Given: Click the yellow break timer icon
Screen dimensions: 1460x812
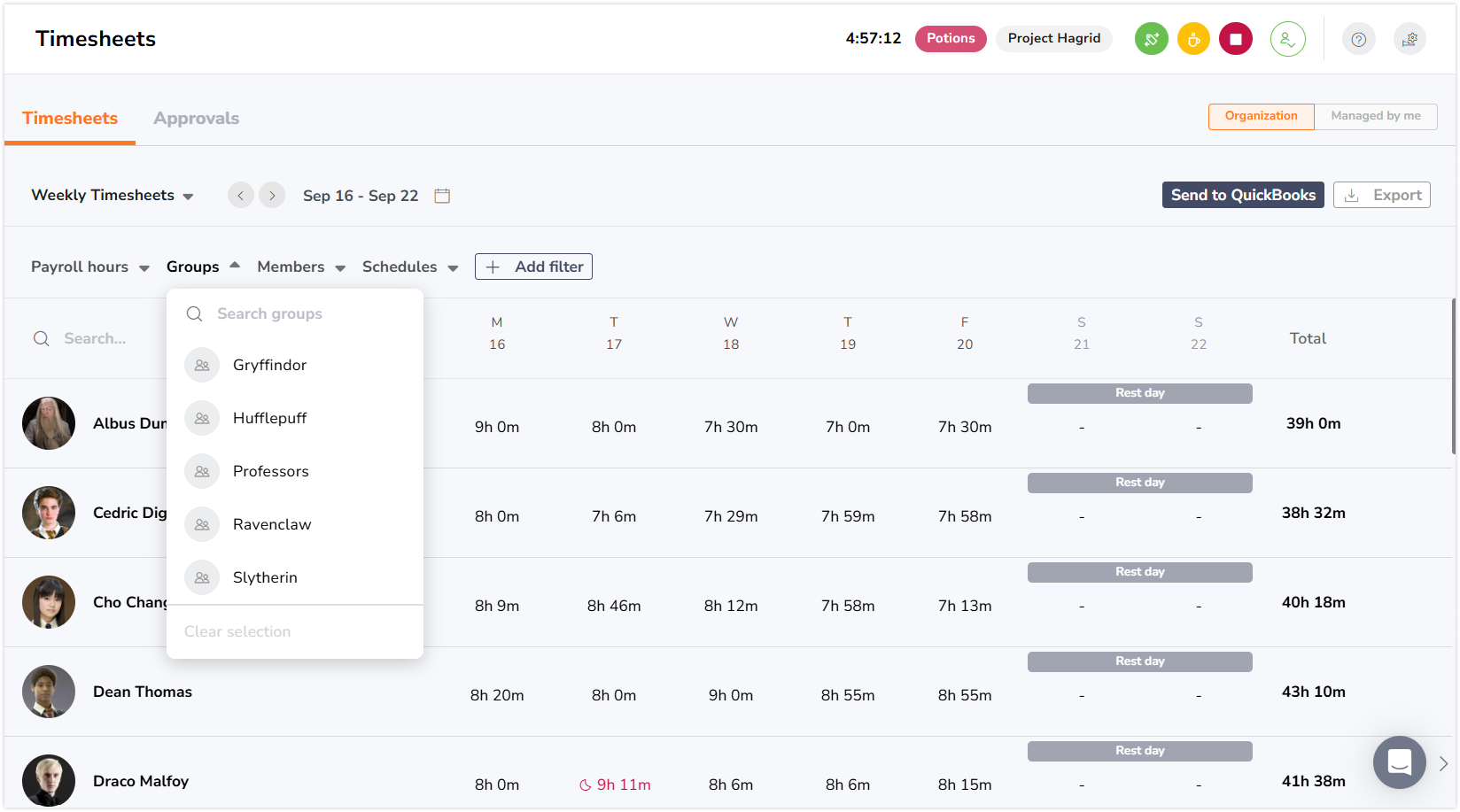Looking at the screenshot, I should pos(1193,39).
